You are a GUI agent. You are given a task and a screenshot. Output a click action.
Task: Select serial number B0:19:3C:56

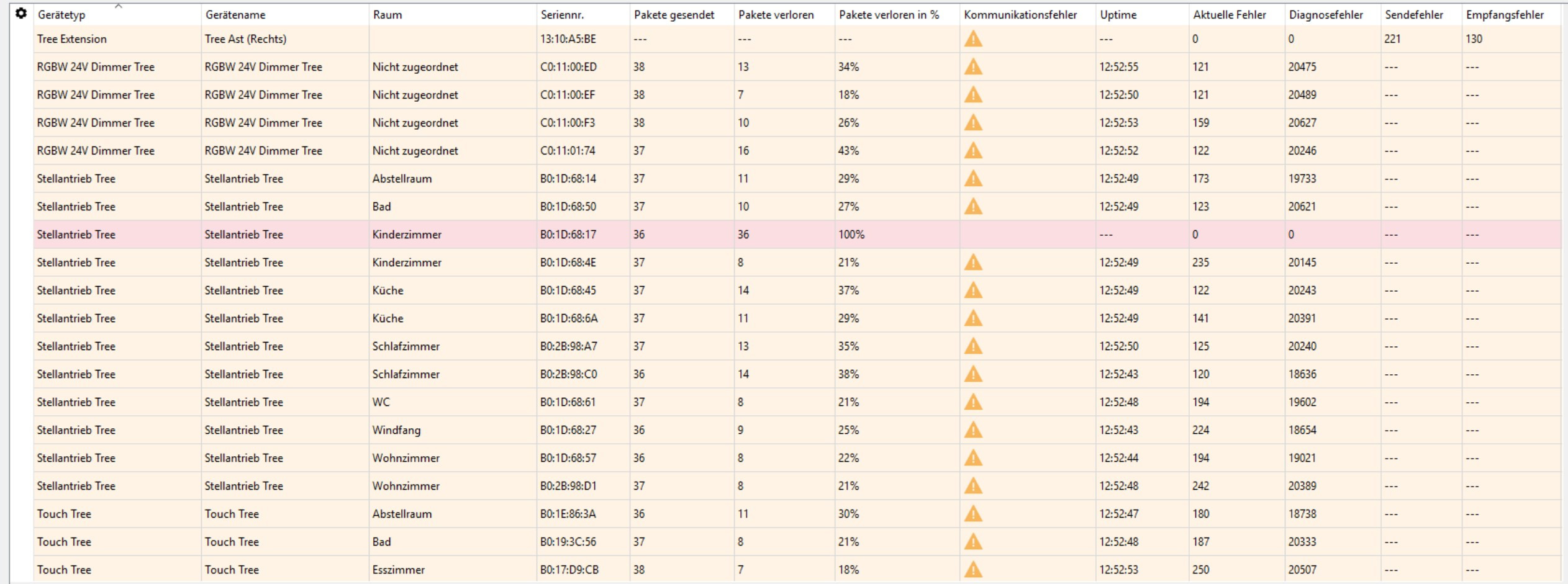coord(568,542)
